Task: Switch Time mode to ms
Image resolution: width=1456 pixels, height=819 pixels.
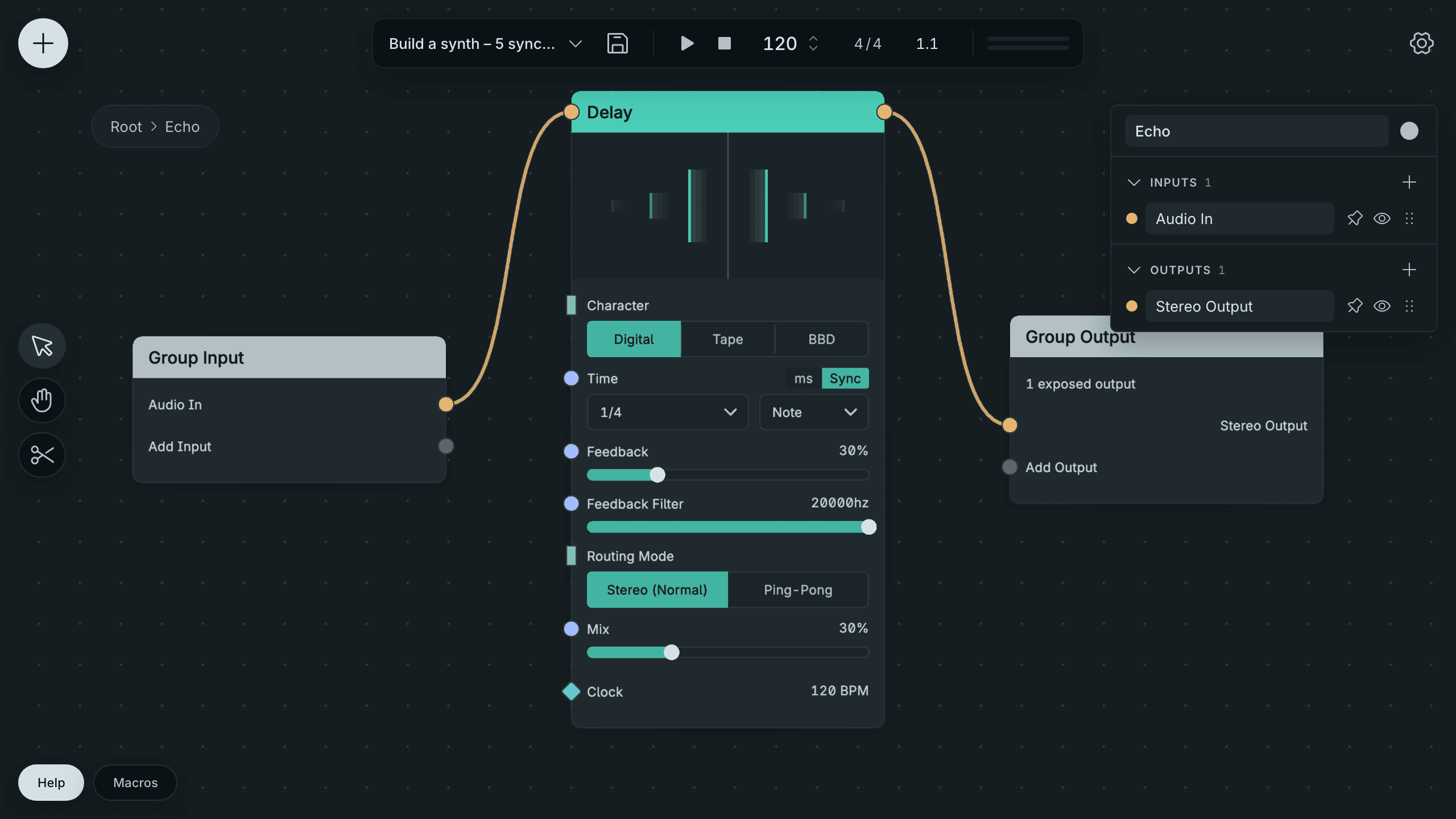Action: pyautogui.click(x=803, y=378)
